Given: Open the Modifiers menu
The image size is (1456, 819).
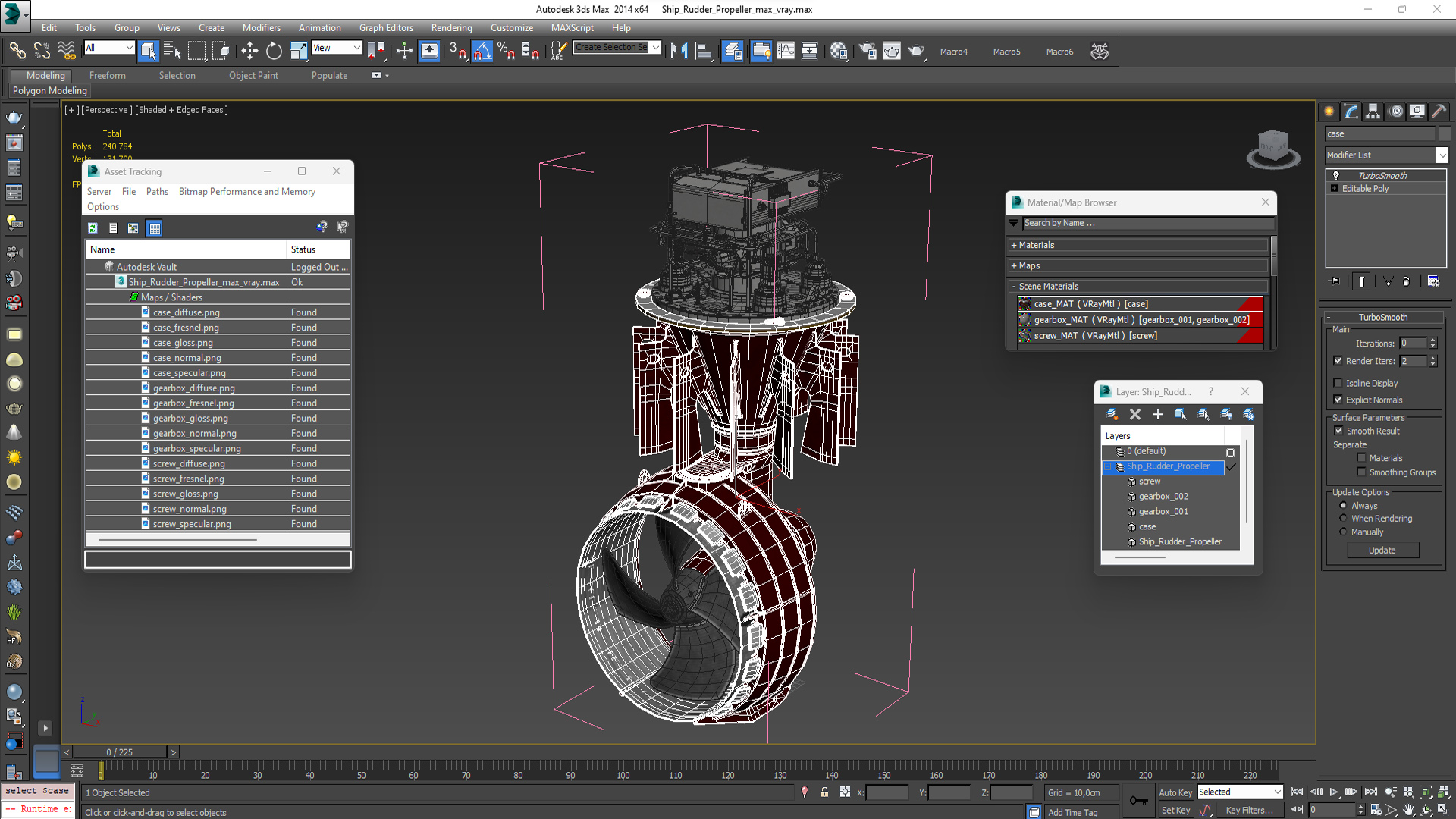Looking at the screenshot, I should pyautogui.click(x=262, y=27).
